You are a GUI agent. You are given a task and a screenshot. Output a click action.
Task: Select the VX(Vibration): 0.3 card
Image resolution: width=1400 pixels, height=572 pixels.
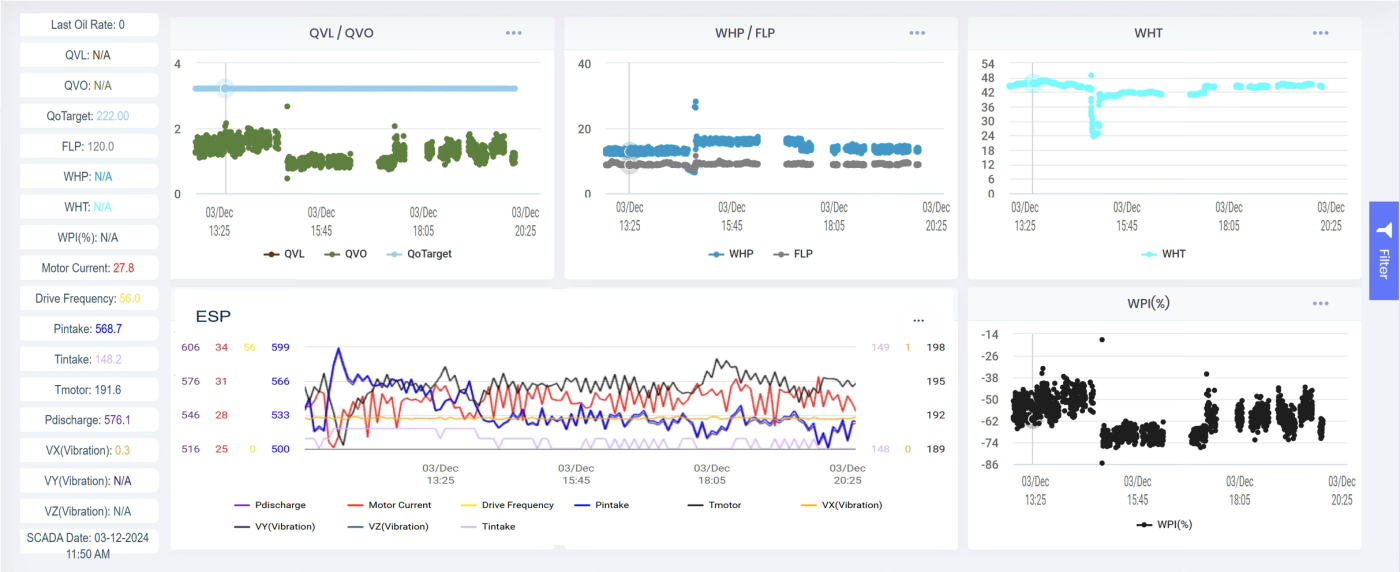pos(89,450)
